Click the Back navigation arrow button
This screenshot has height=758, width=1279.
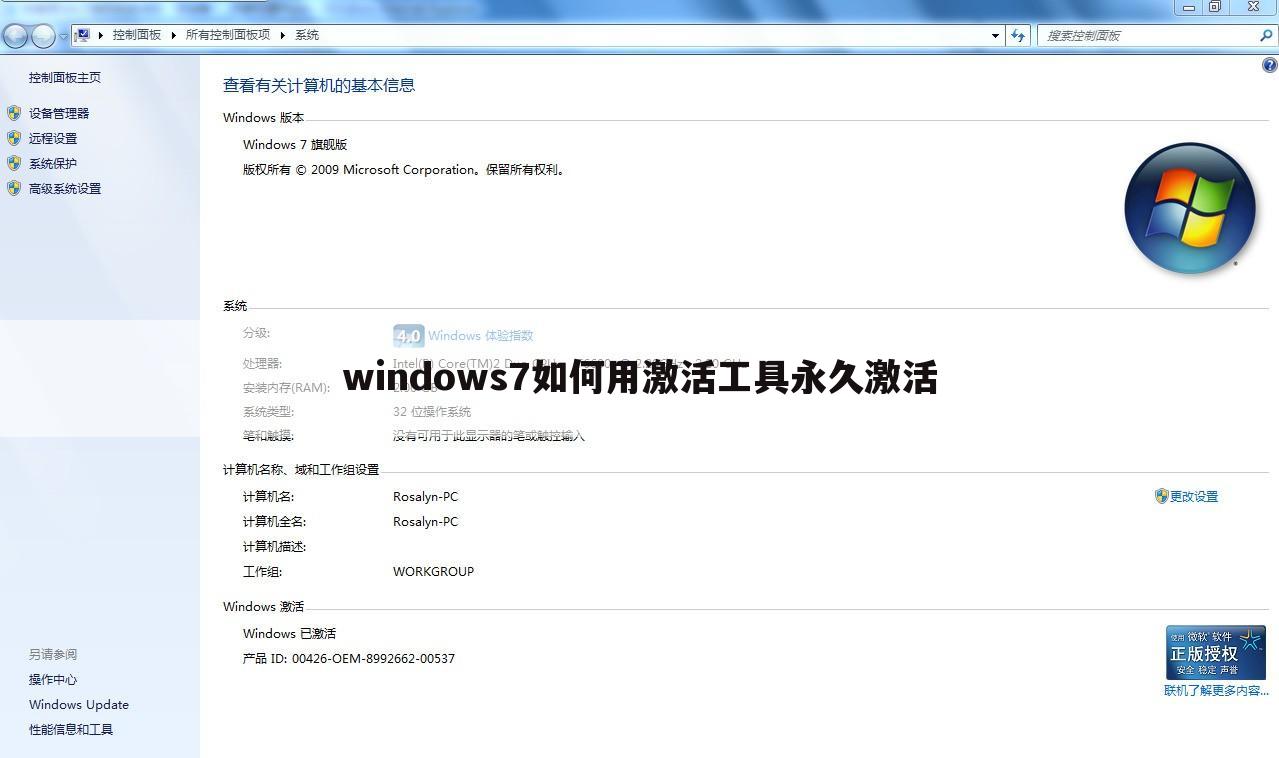click(x=15, y=36)
